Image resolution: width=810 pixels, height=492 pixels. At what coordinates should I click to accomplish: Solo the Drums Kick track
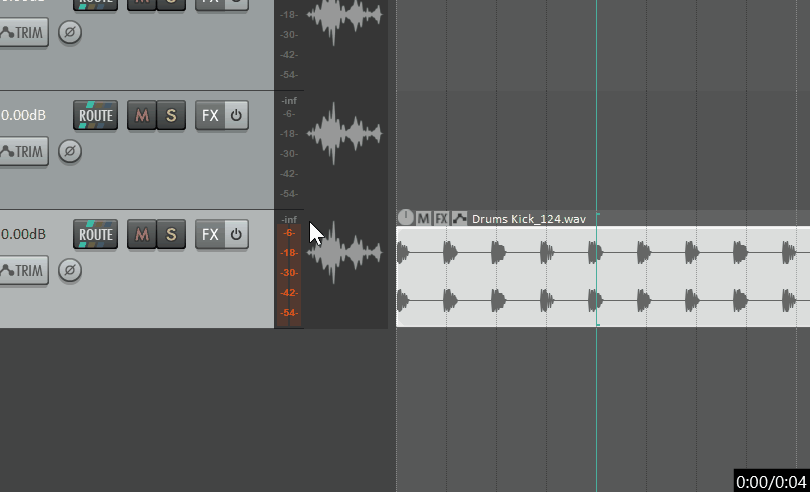click(171, 235)
